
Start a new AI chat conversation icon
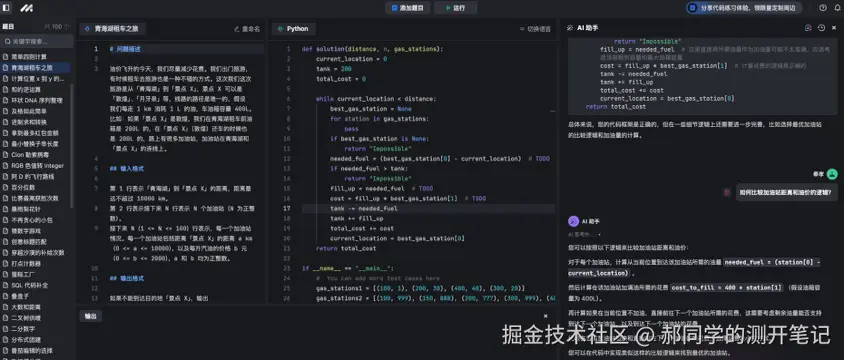[808, 28]
